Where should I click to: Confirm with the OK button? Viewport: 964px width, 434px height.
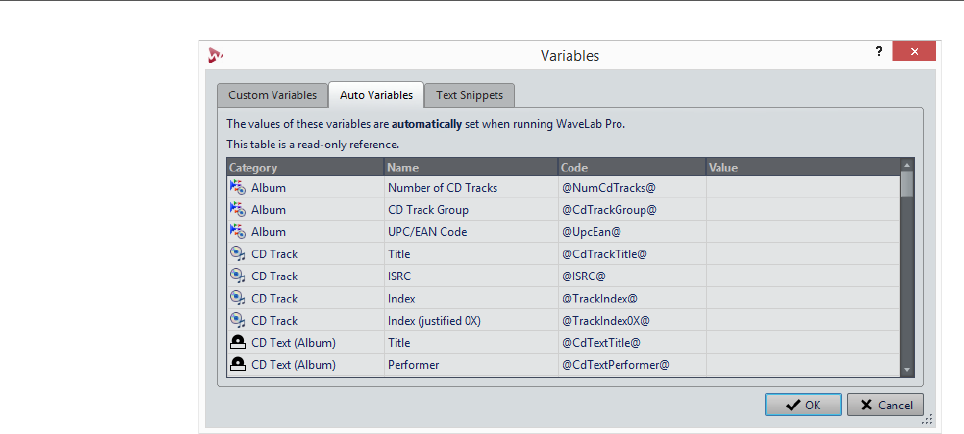click(x=803, y=405)
